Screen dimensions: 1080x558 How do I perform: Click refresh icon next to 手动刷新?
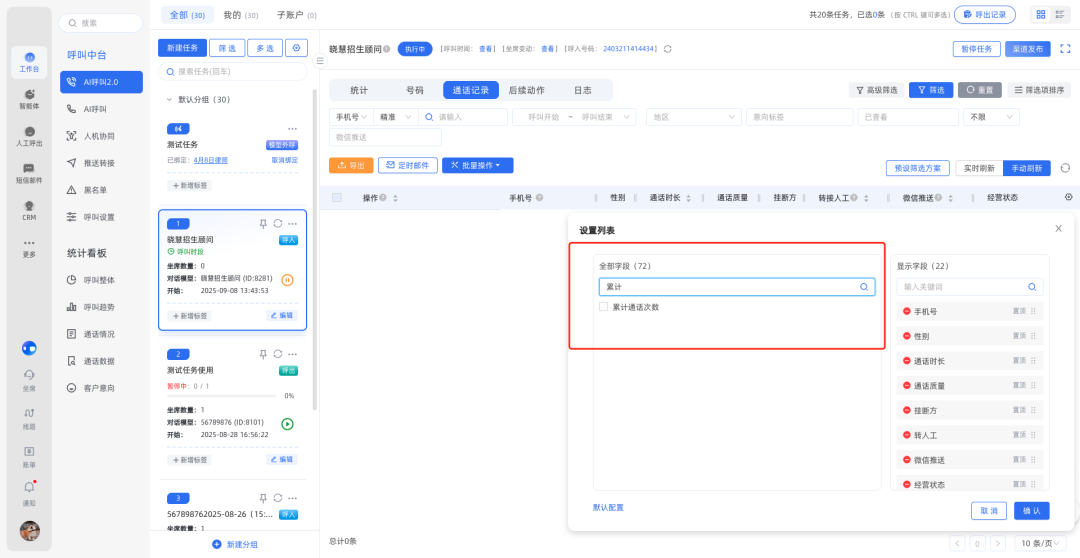coord(1065,168)
